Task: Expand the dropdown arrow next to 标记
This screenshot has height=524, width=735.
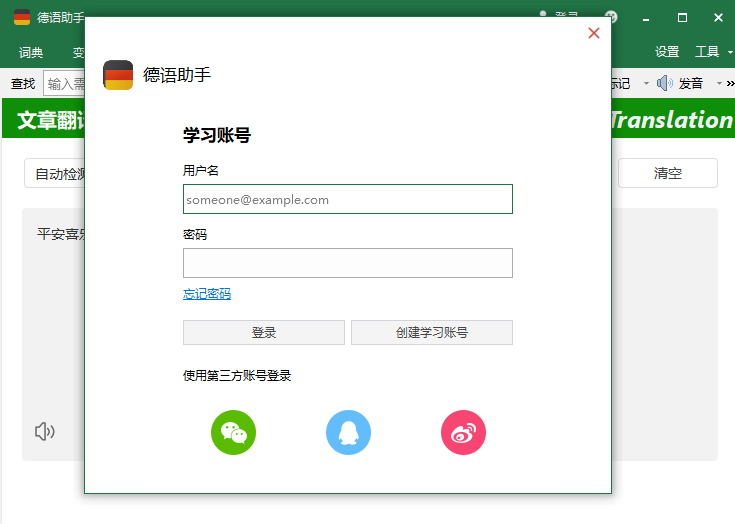Action: click(646, 83)
